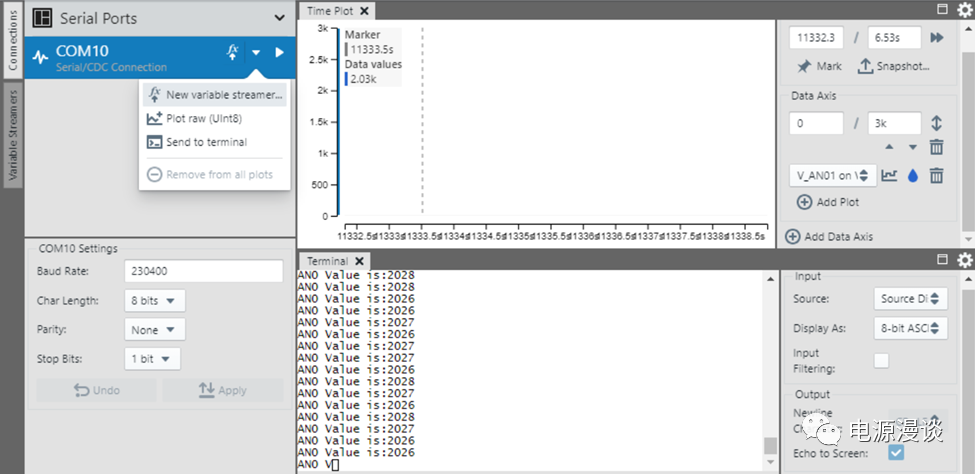
Task: Start the COM10 connection with play arrow
Action: pyautogui.click(x=279, y=53)
